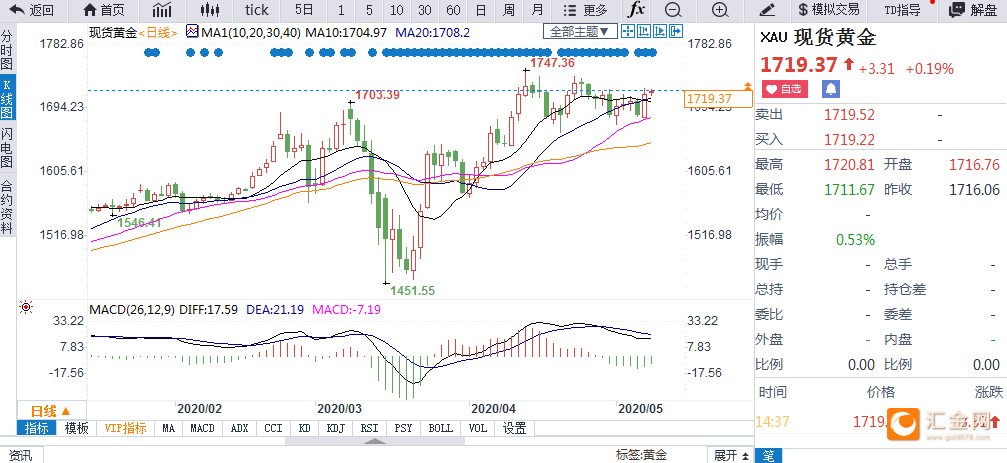Click the MA1 indicator chart icon
Screen dimensions: 1007x463
(x=192, y=31)
